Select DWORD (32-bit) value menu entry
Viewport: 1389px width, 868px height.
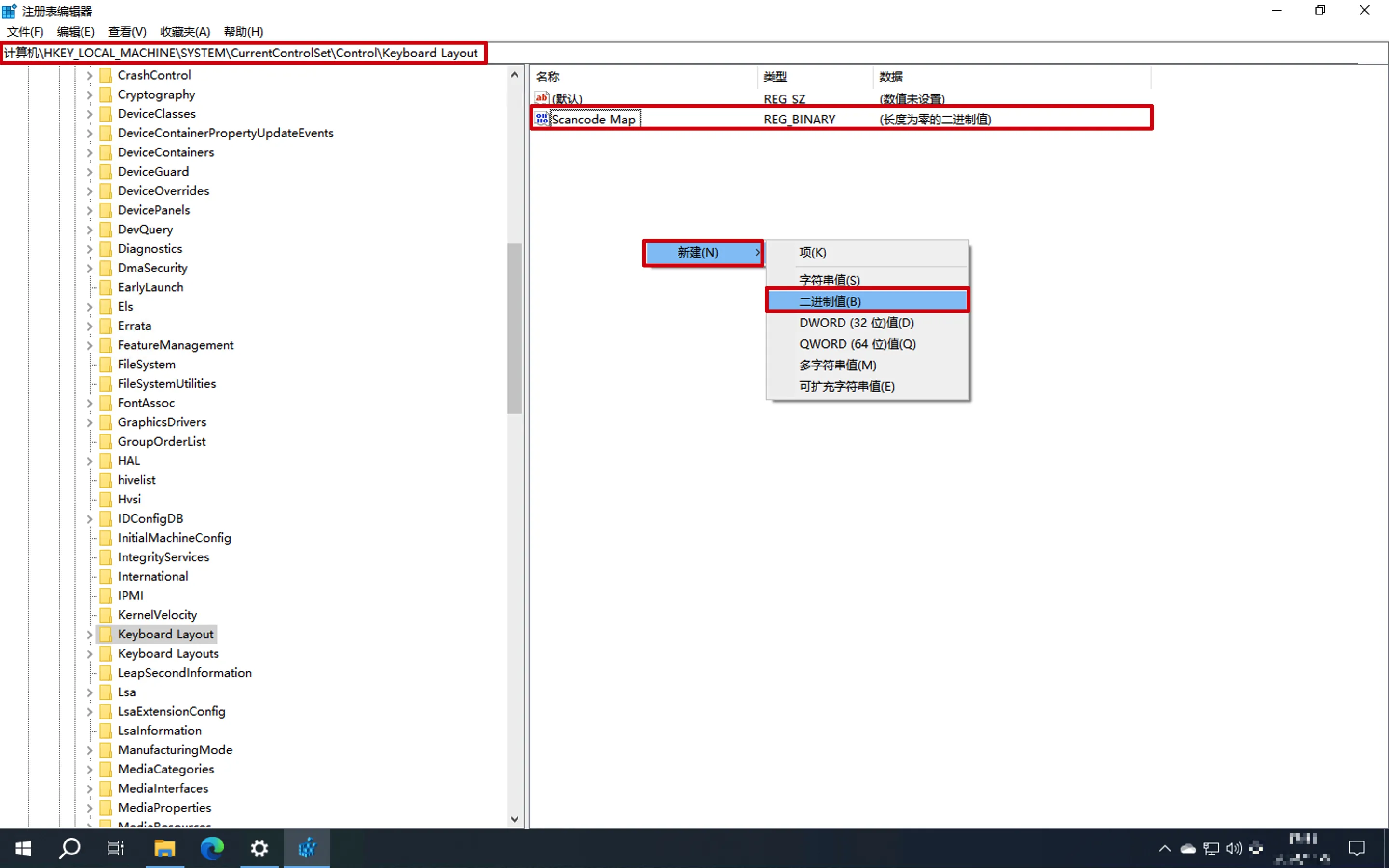(x=856, y=323)
